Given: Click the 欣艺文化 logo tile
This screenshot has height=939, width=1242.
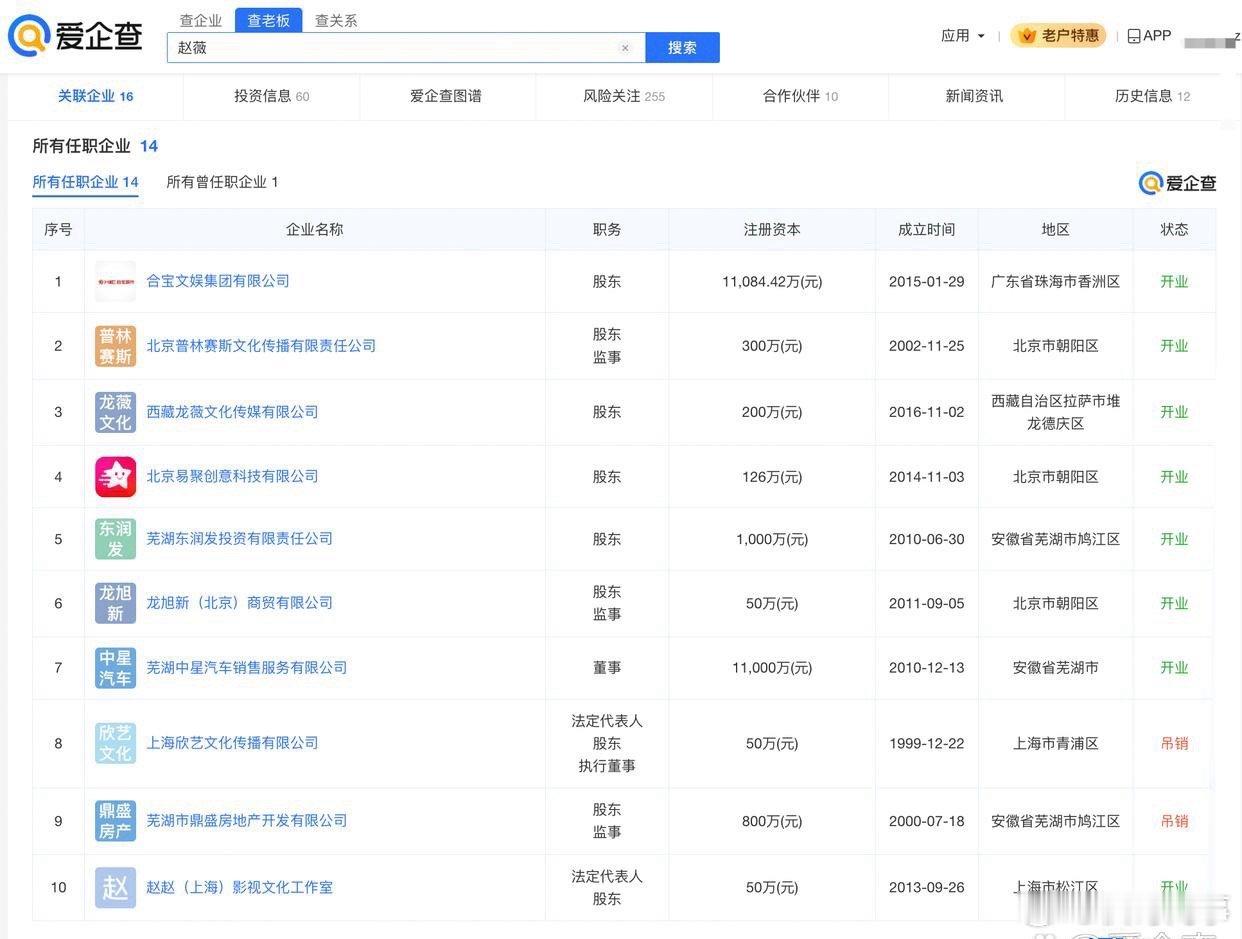Looking at the screenshot, I should click(115, 743).
